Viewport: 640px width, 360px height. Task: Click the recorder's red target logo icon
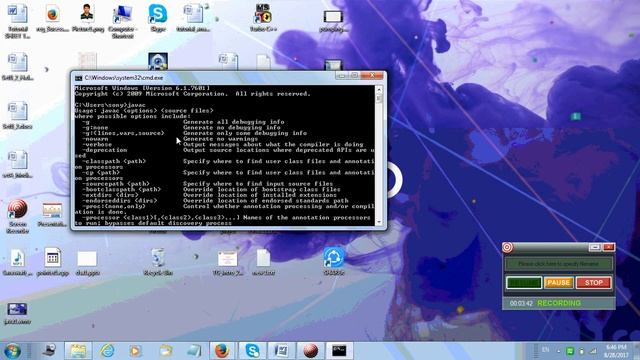point(507,247)
